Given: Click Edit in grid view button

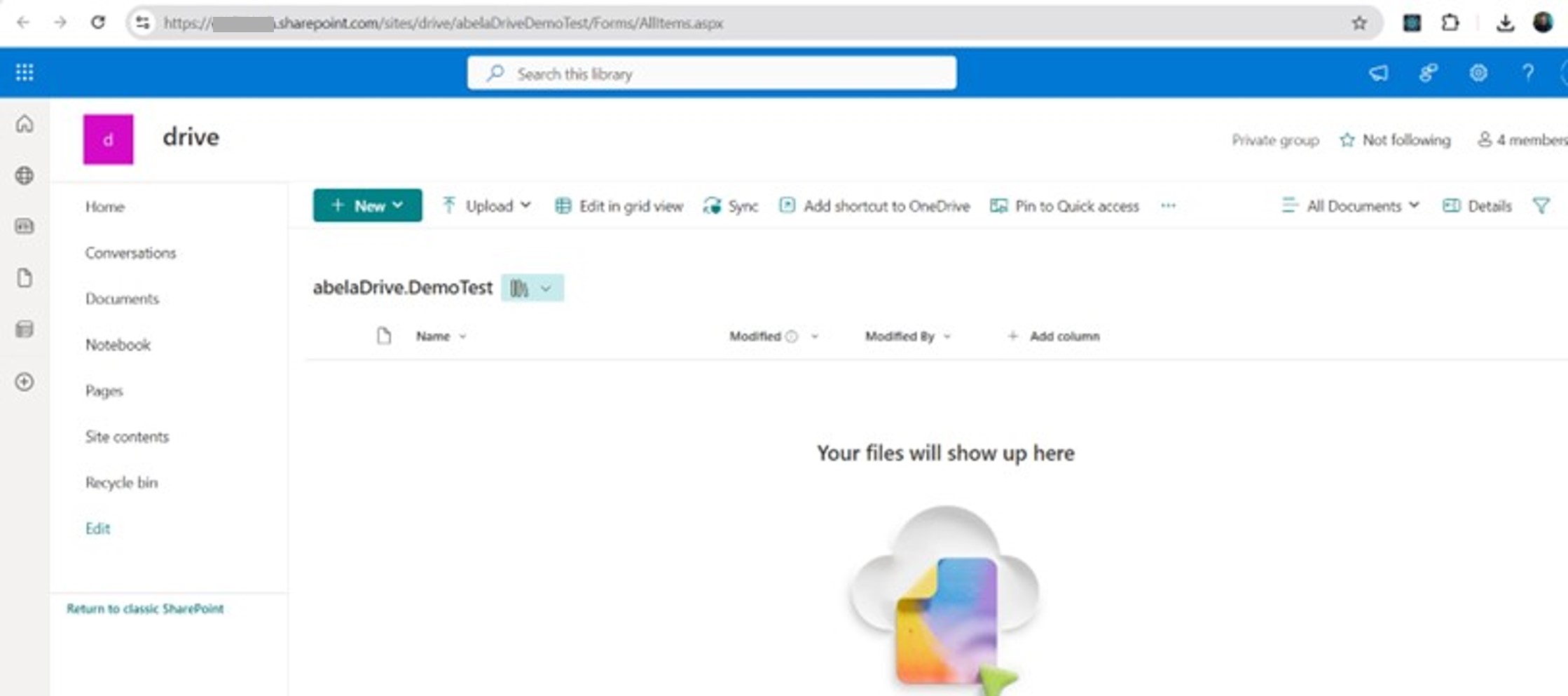Looking at the screenshot, I should pos(619,206).
